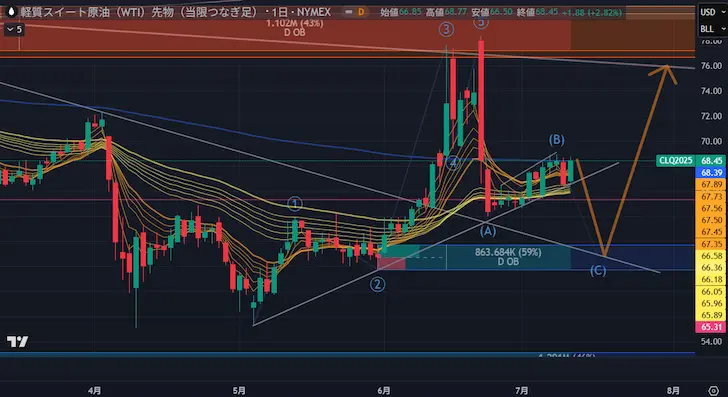Image resolution: width=728 pixels, height=397 pixels.
Task: Click the 5月 date axis label
Action: (x=239, y=390)
